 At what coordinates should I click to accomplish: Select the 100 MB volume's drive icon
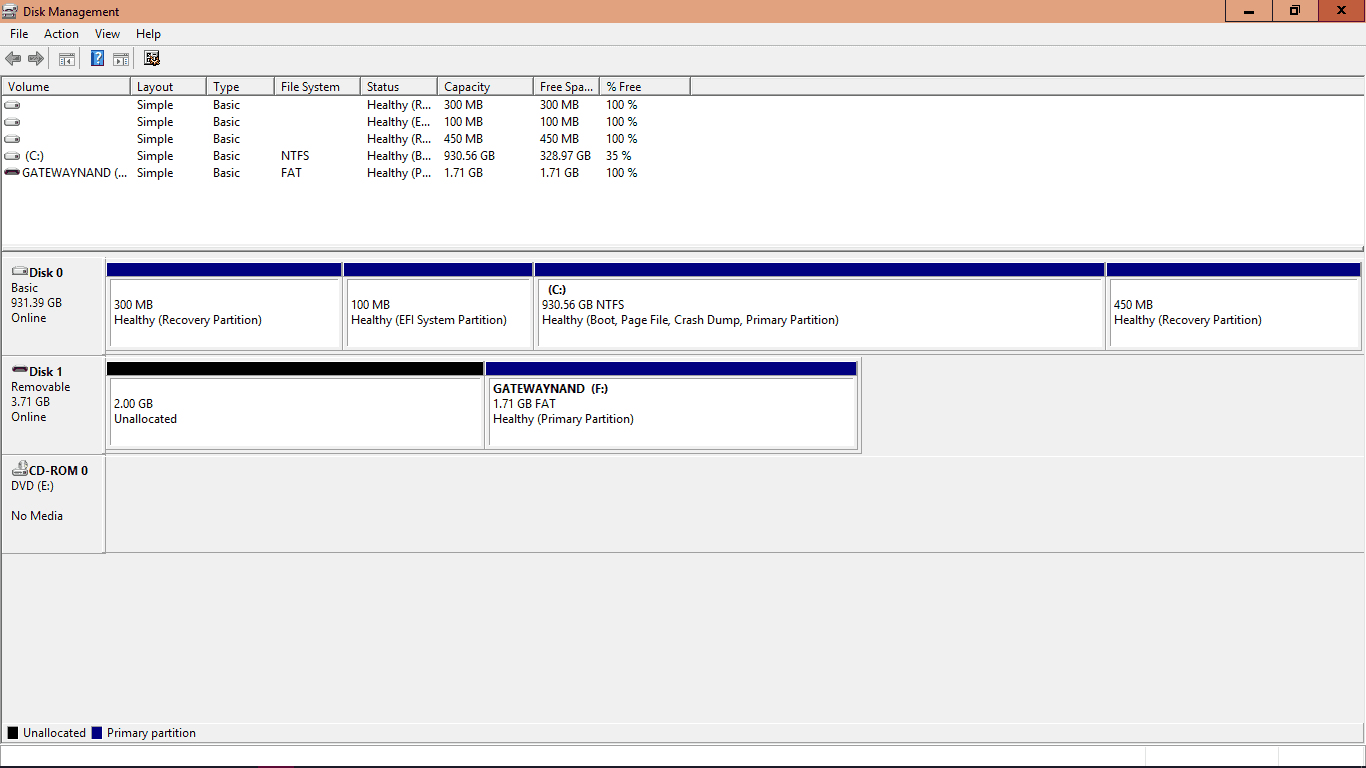(x=12, y=122)
